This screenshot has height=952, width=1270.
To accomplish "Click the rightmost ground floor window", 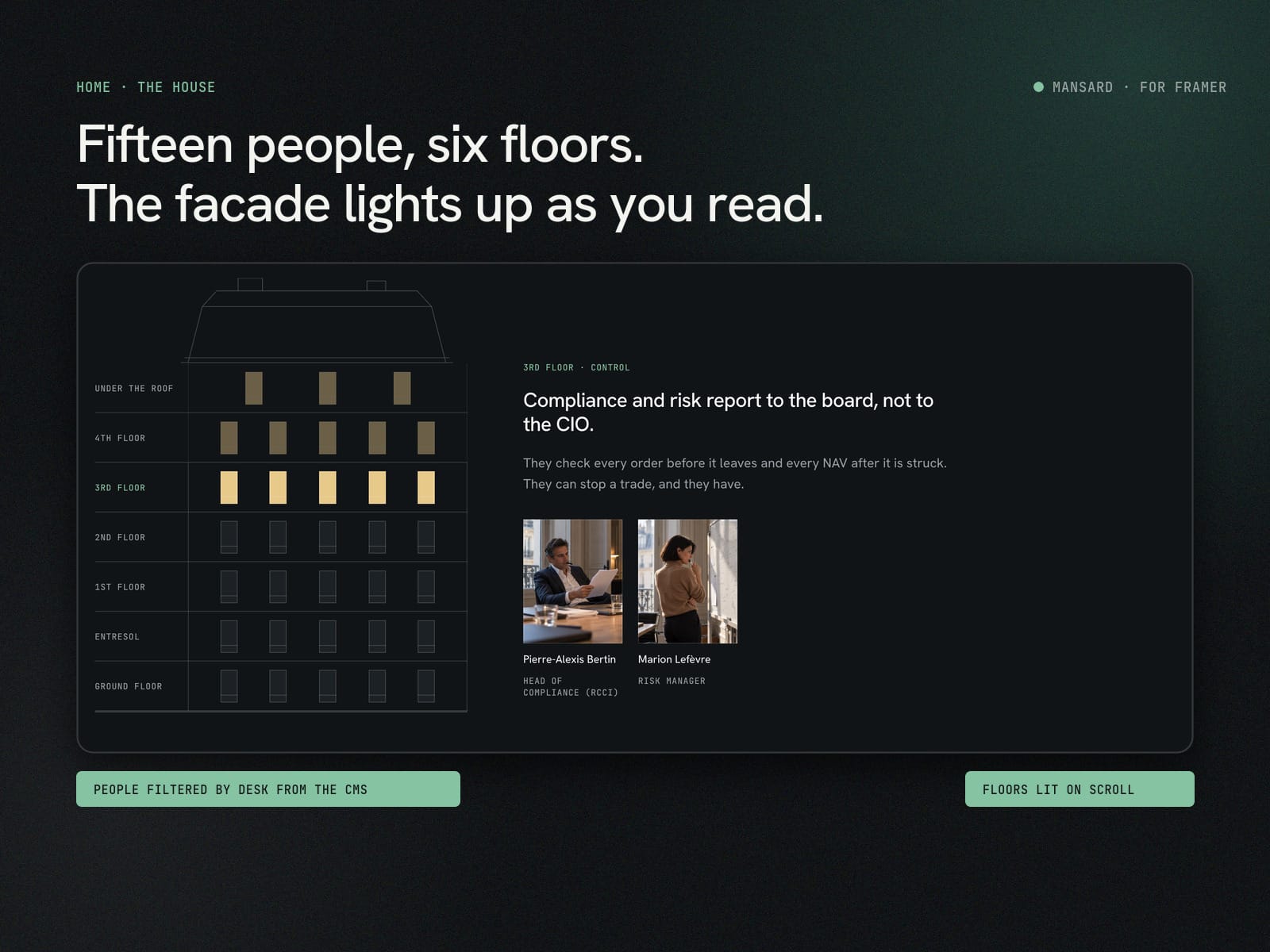I will tap(425, 686).
